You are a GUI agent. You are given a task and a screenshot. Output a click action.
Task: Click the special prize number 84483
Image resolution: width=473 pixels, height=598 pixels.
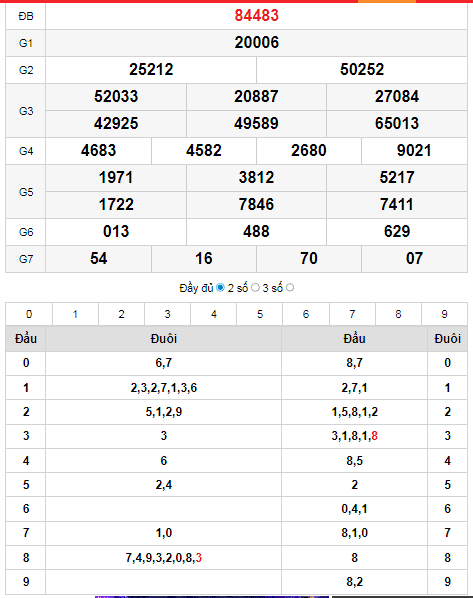[x=256, y=15]
